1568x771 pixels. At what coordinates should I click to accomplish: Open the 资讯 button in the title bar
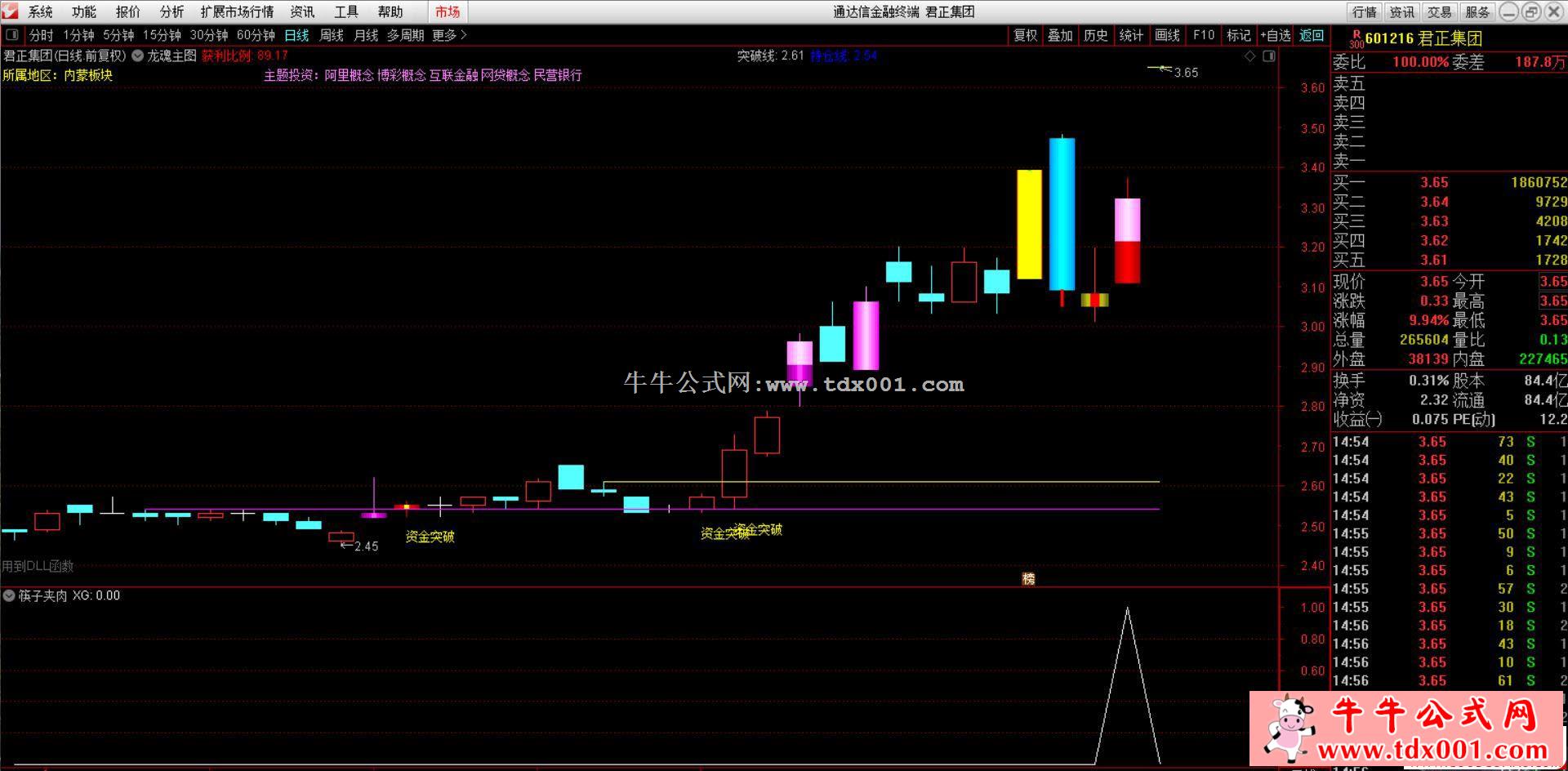[1401, 11]
